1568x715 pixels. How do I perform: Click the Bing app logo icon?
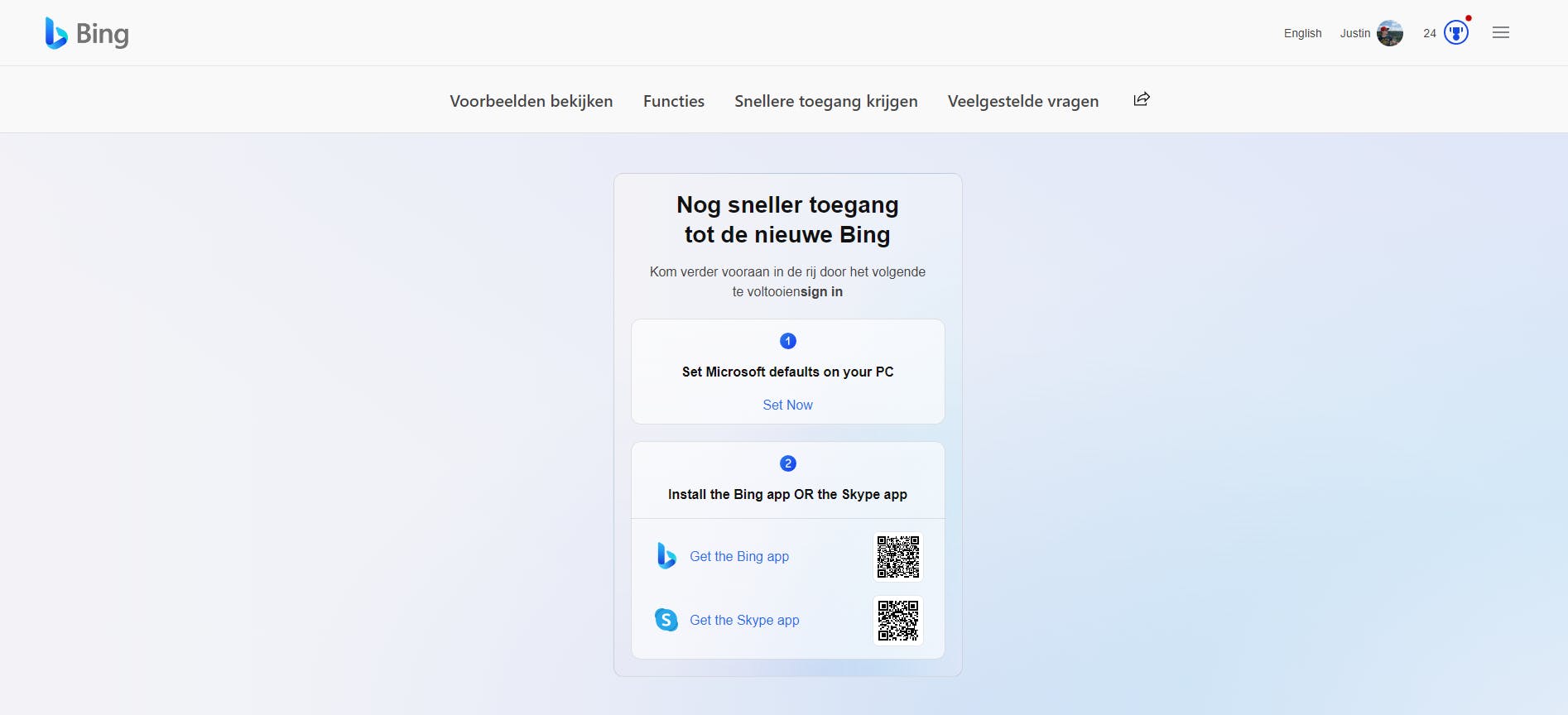pyautogui.click(x=666, y=556)
